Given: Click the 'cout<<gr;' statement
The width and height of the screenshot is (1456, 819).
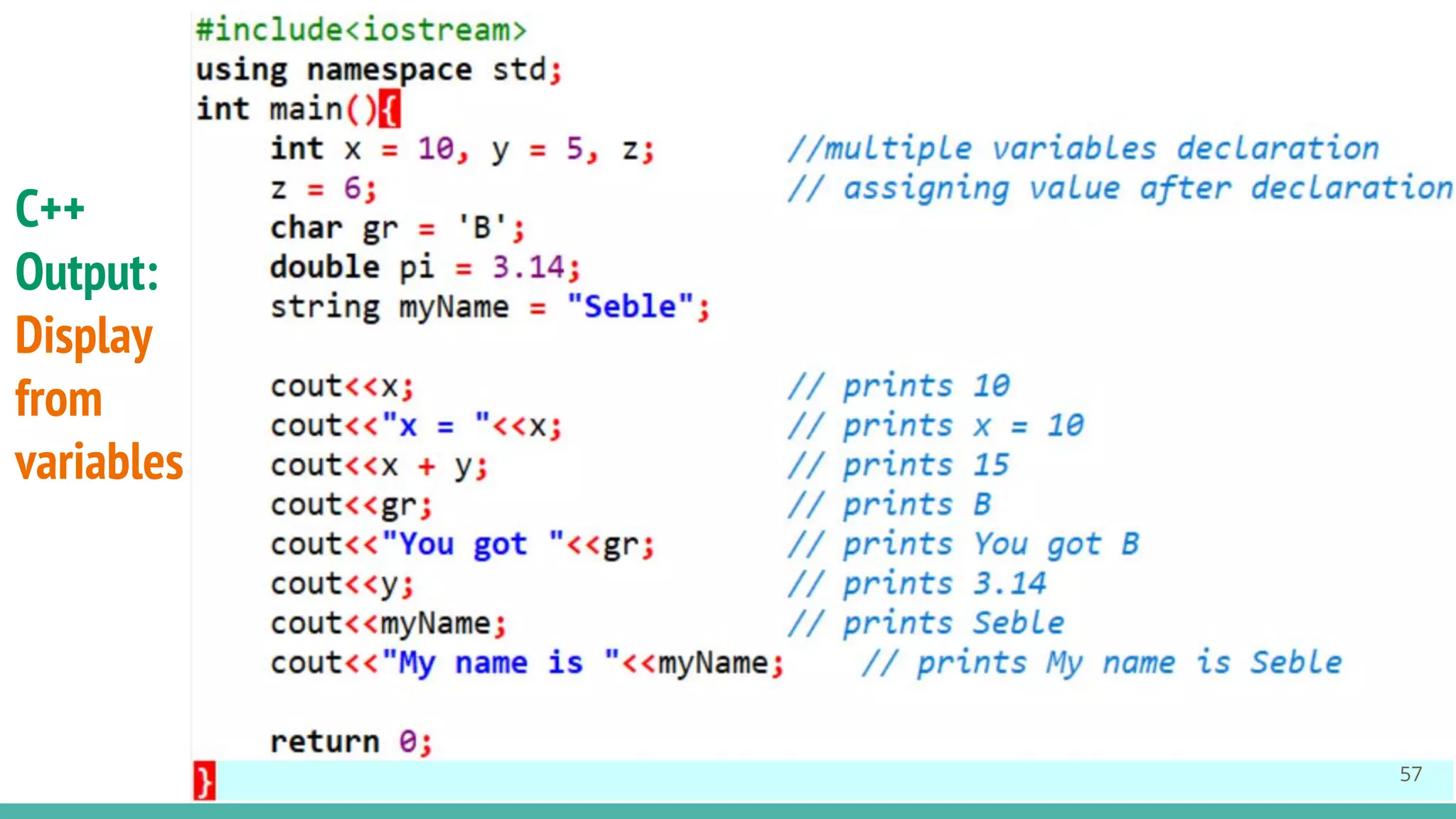Looking at the screenshot, I should [x=351, y=505].
